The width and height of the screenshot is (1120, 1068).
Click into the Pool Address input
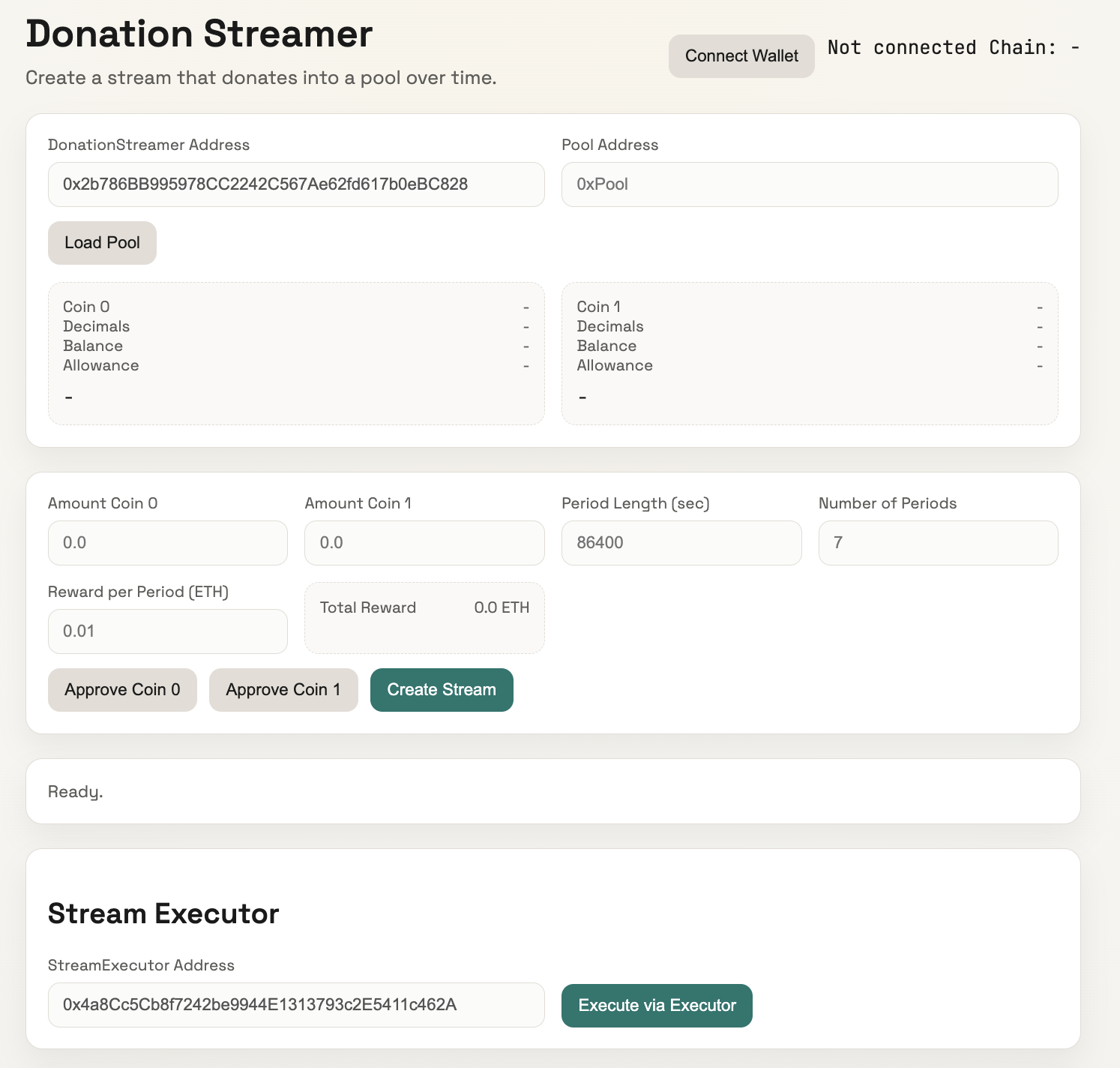[x=809, y=184]
